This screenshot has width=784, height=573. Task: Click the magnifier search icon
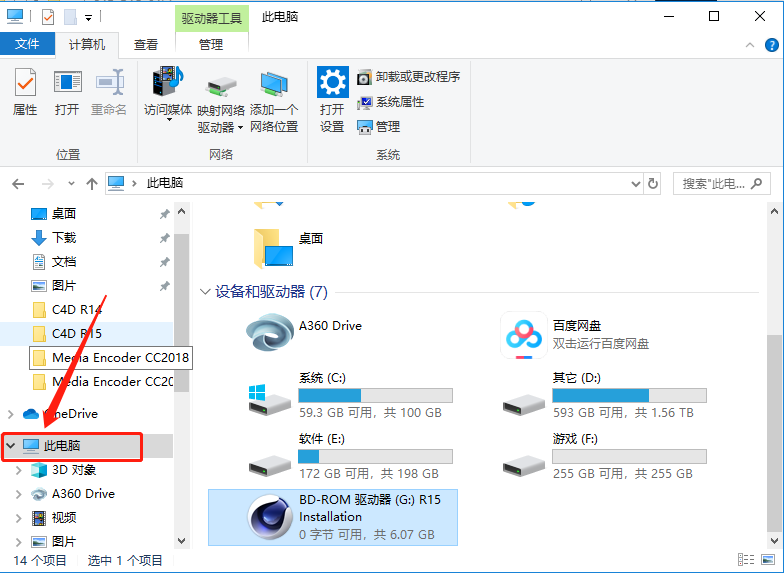coord(757,184)
